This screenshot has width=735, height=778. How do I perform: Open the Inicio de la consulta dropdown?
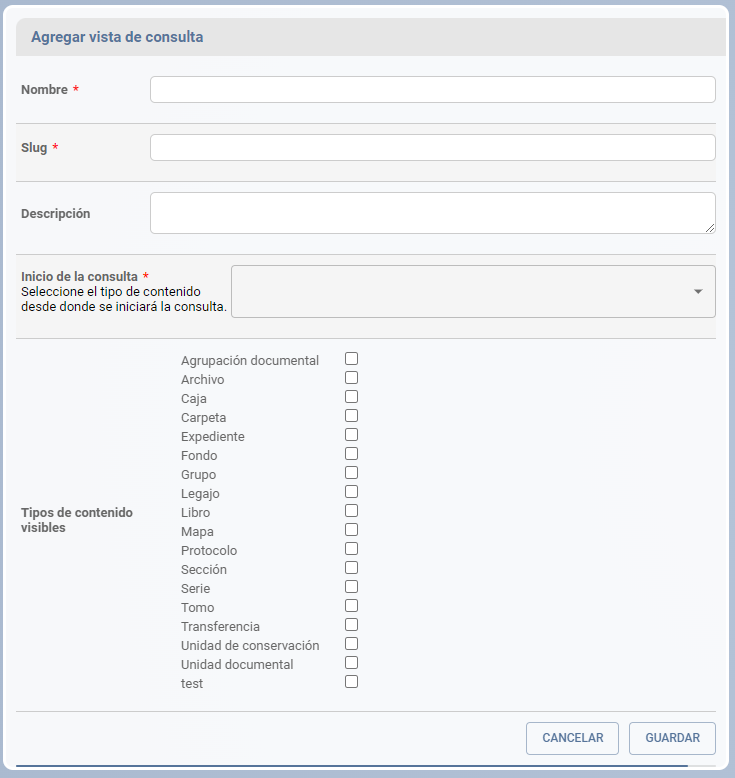[473, 291]
